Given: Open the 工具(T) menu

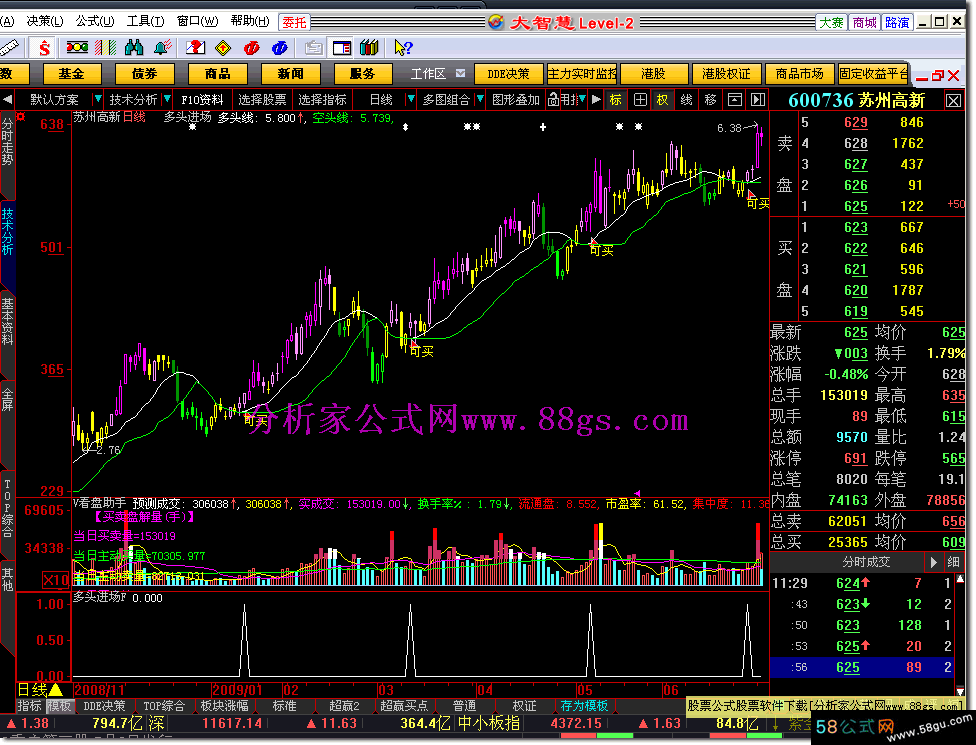Looking at the screenshot, I should point(146,21).
